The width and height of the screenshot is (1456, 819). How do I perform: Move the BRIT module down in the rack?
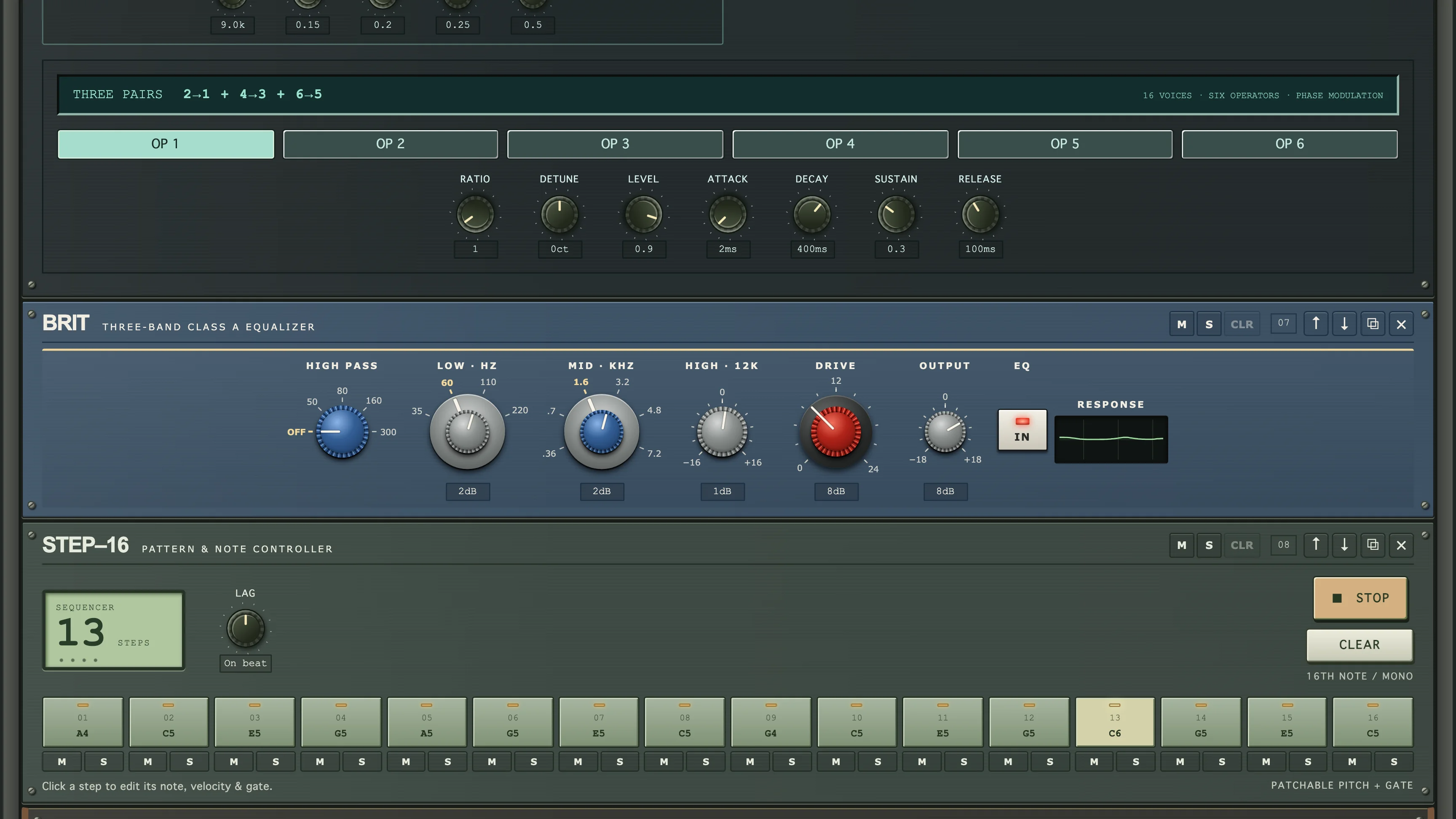point(1344,324)
